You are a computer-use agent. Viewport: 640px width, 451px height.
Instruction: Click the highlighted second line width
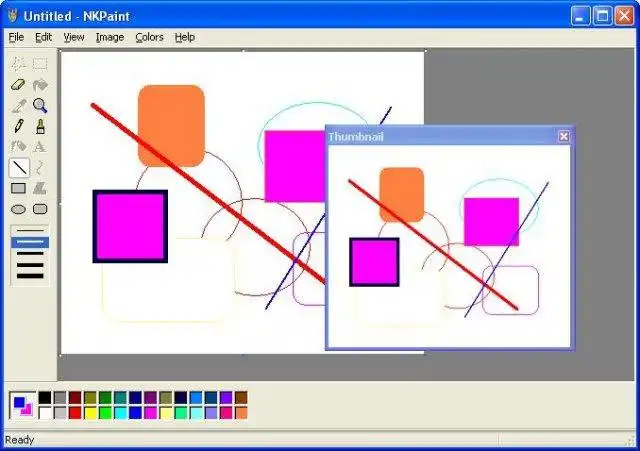(30, 242)
